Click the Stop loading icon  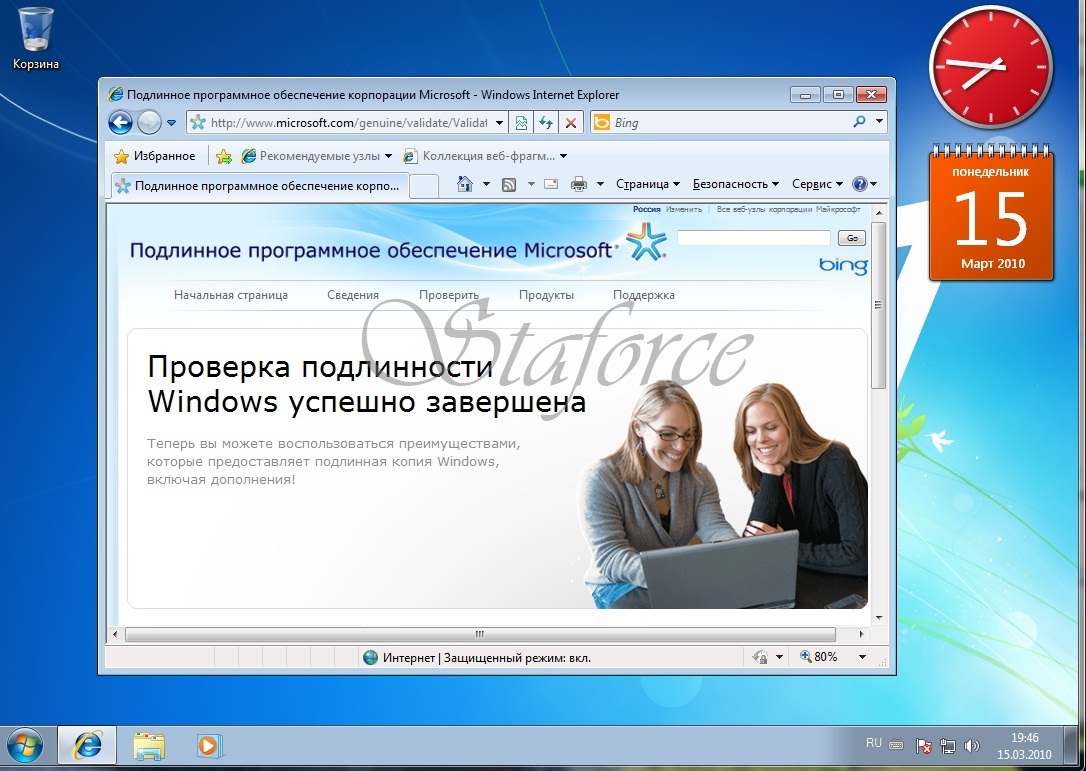570,122
